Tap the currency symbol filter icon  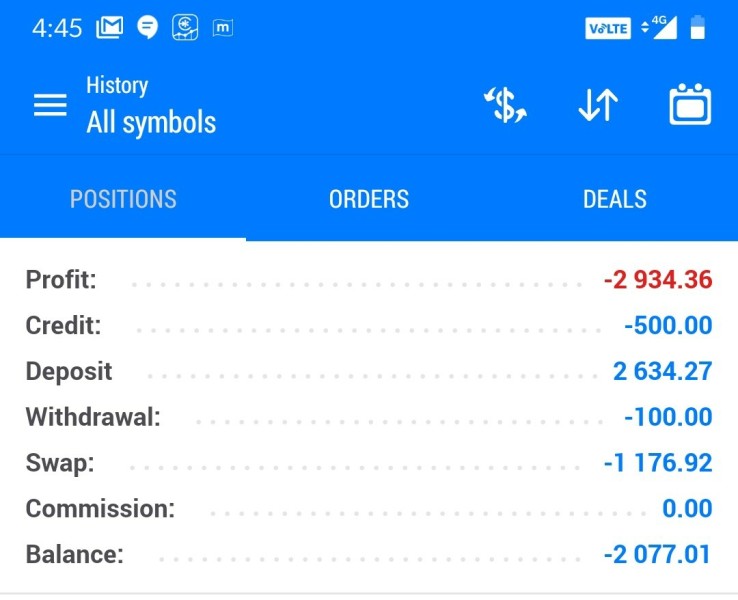(x=506, y=105)
